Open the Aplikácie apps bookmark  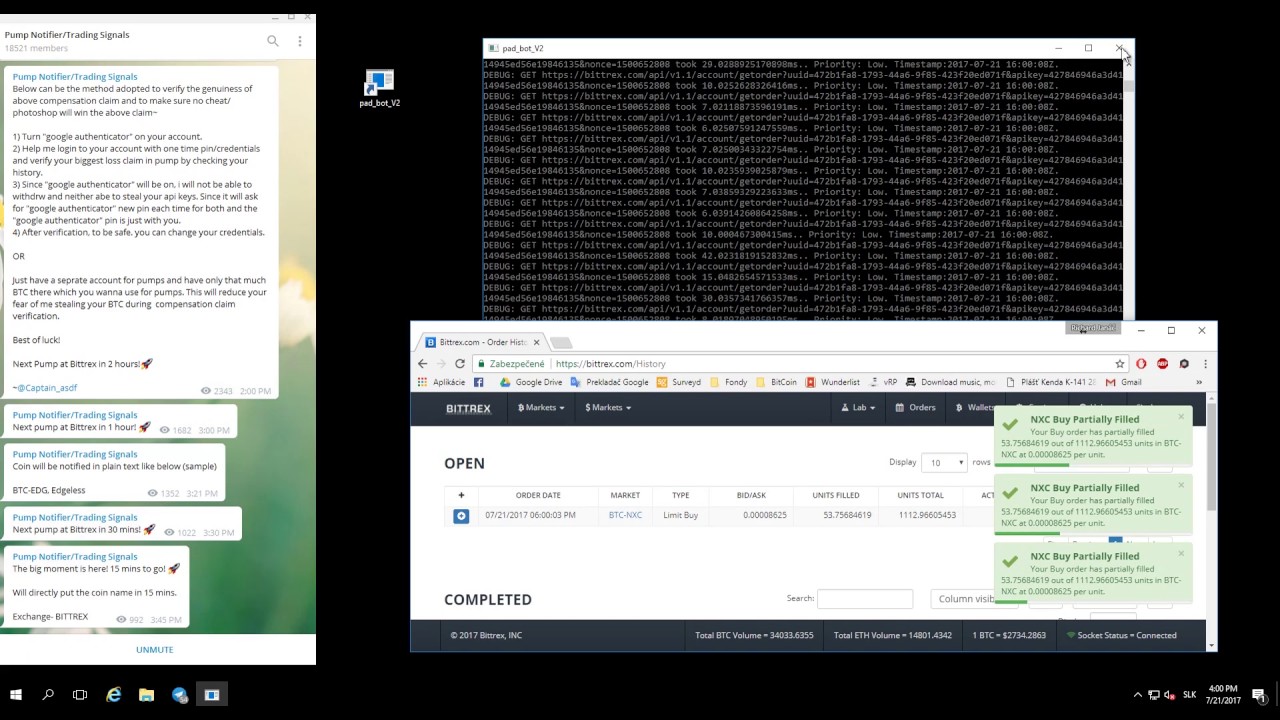tap(441, 382)
